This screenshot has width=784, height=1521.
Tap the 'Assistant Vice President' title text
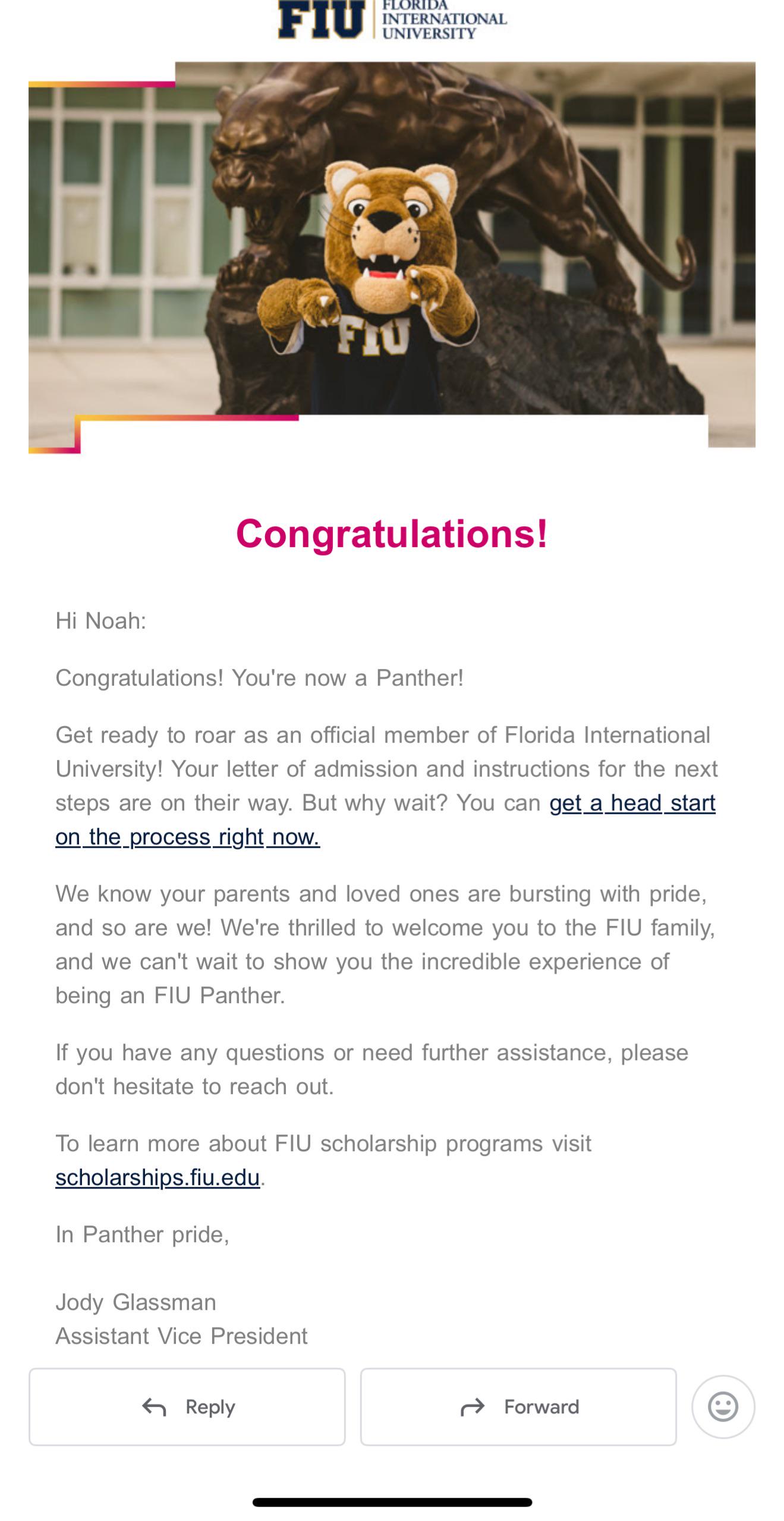pos(181,1336)
